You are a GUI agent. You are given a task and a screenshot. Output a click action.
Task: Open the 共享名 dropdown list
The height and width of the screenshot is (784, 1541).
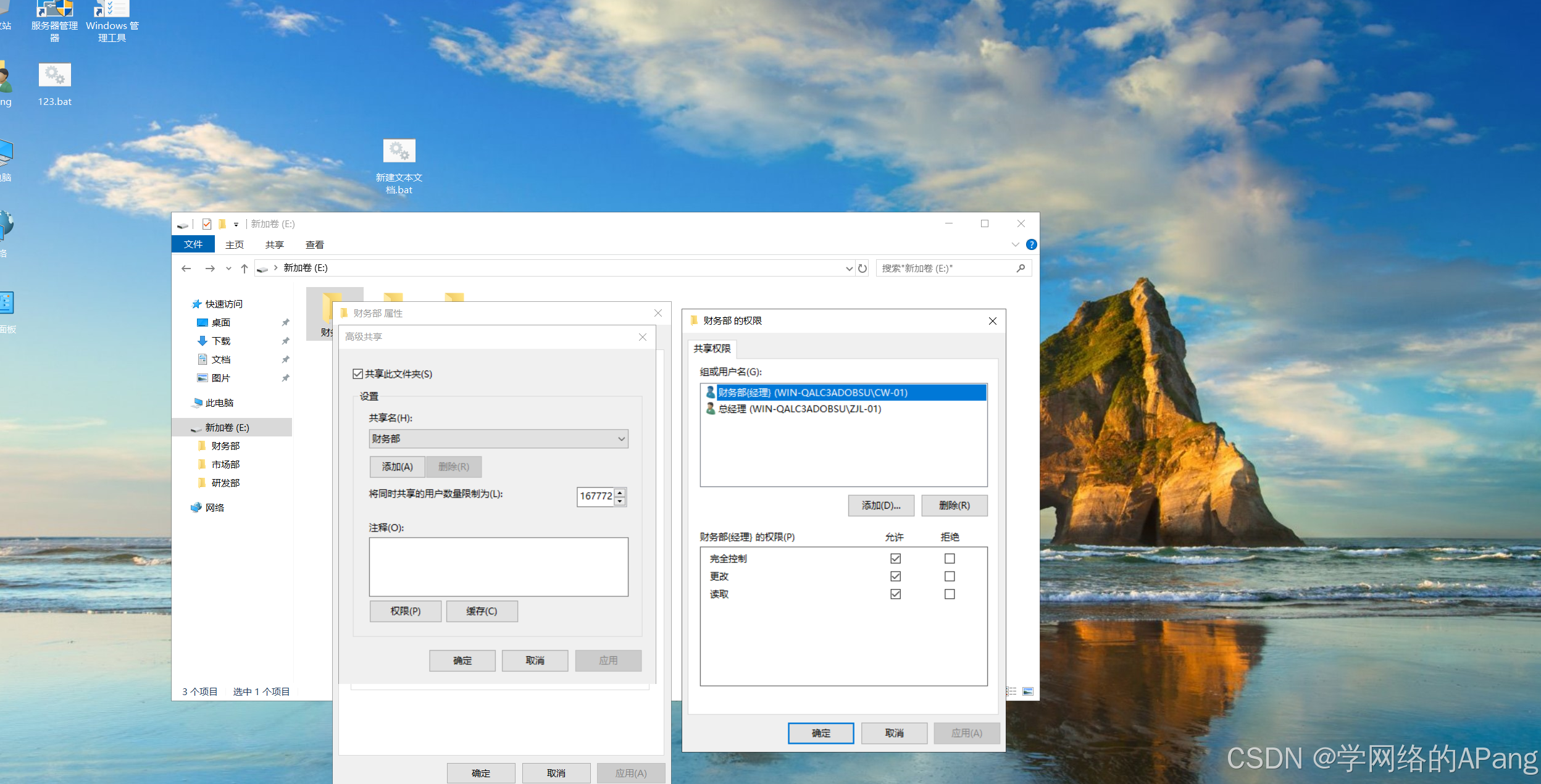tap(621, 439)
